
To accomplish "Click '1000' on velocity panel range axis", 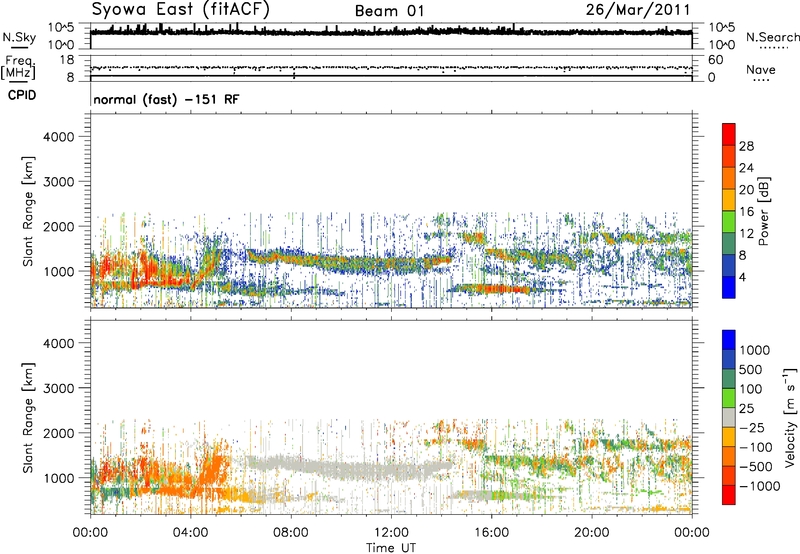I will click(x=59, y=478).
